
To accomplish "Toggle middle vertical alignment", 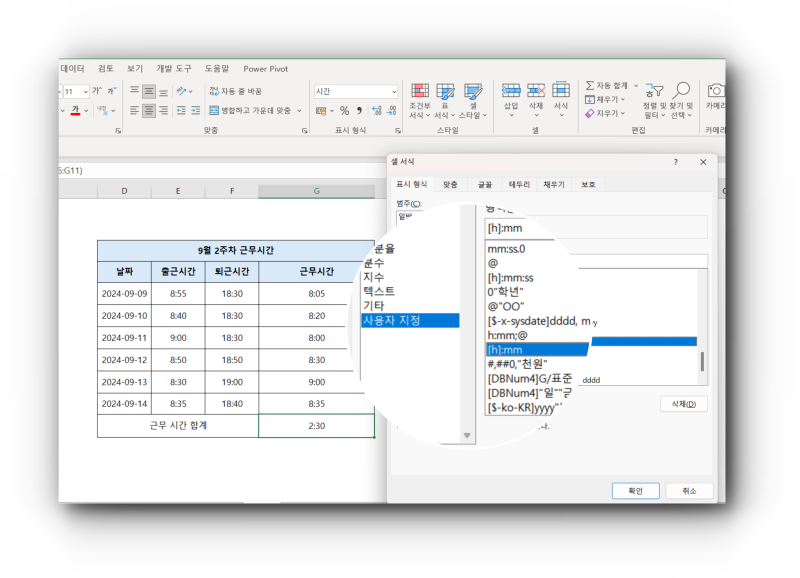I will coord(149,91).
